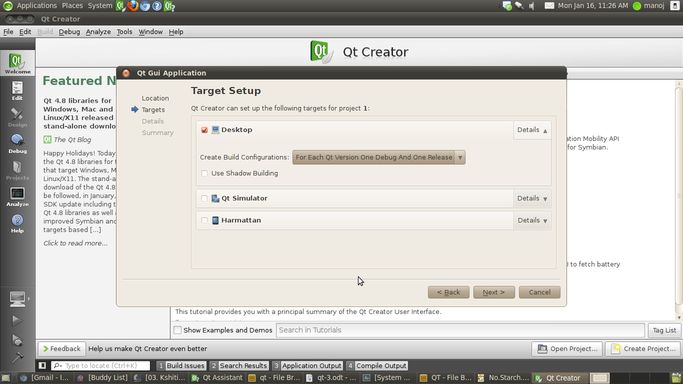
Task: Open the Window menu
Action: (150, 32)
